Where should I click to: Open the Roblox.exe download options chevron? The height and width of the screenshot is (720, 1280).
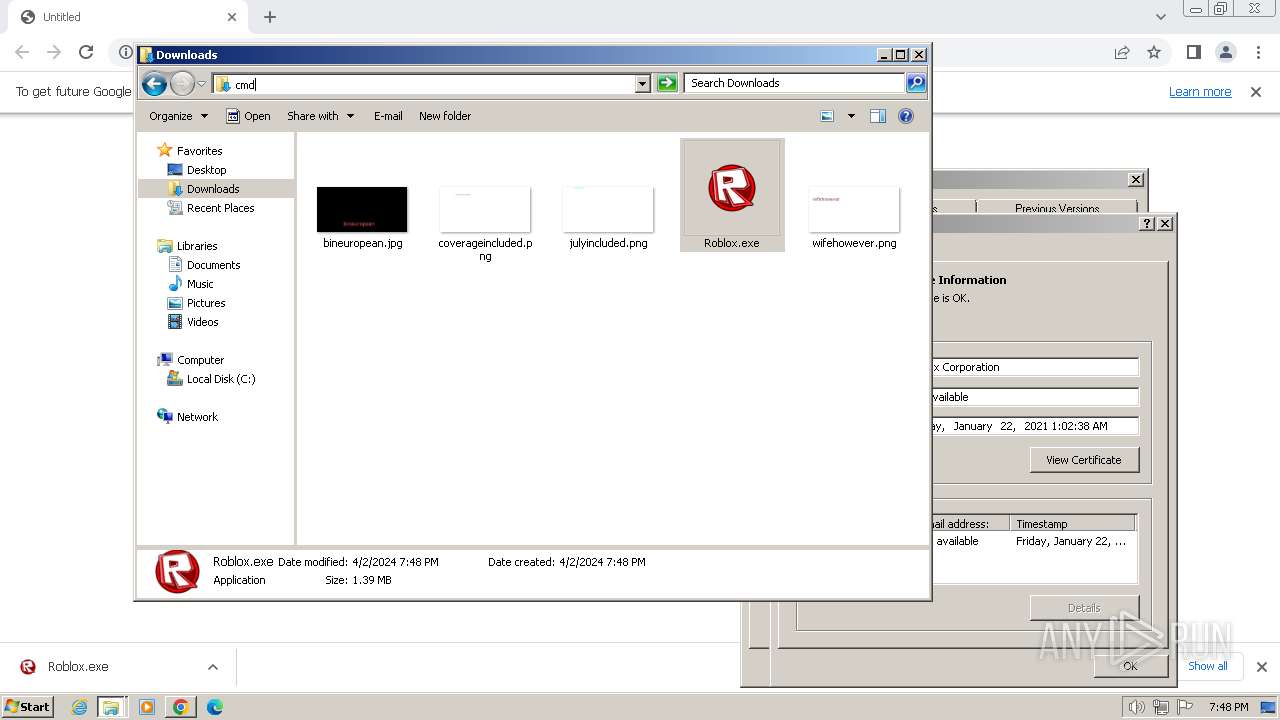pos(212,667)
